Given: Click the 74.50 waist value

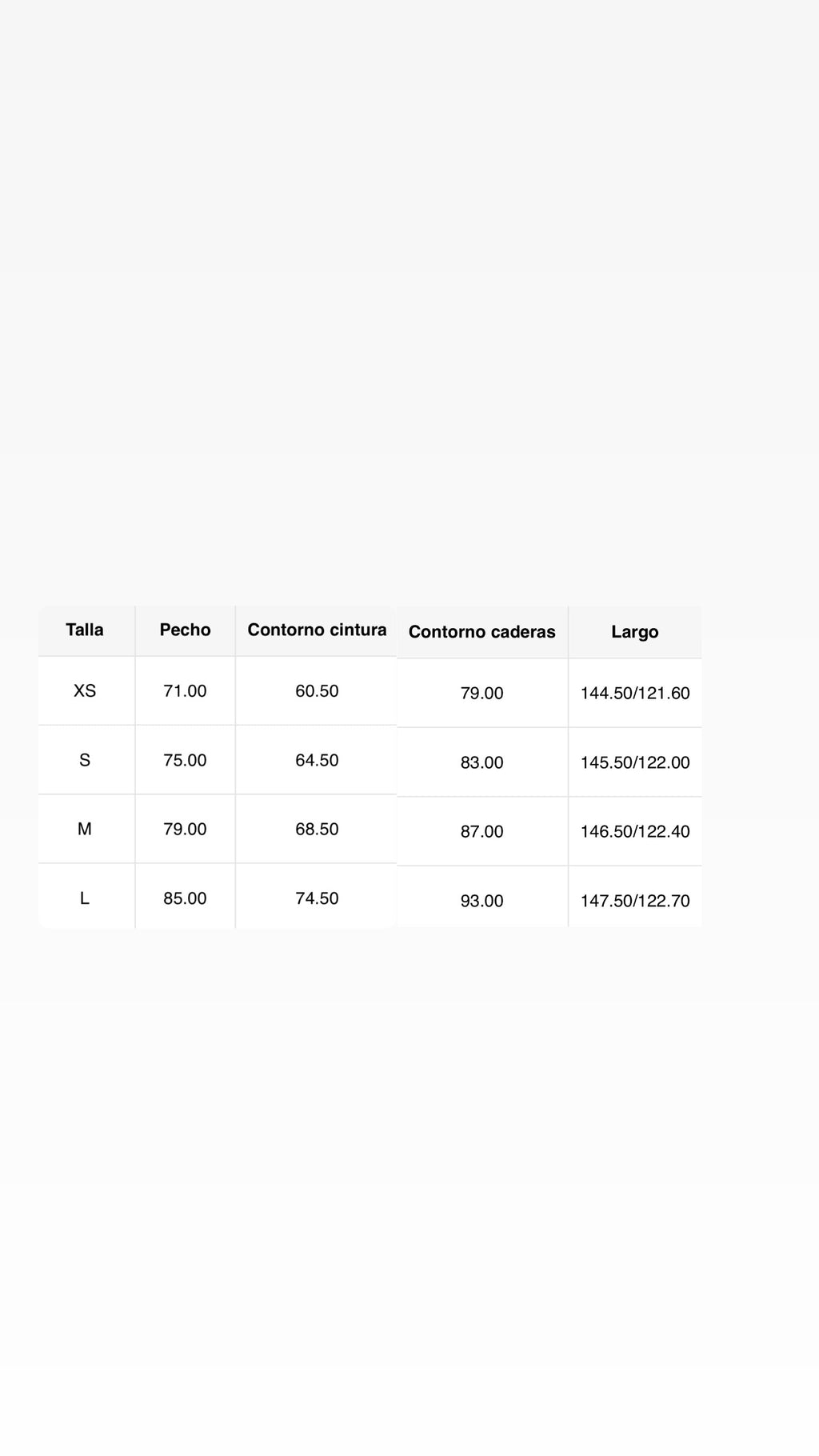Looking at the screenshot, I should click(317, 898).
